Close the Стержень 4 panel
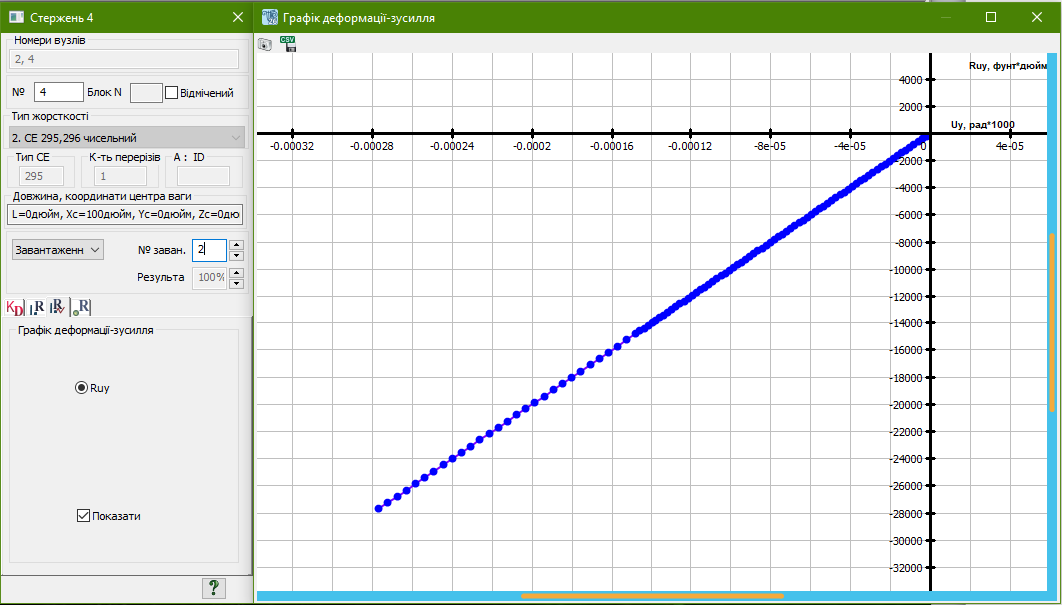 pos(237,17)
